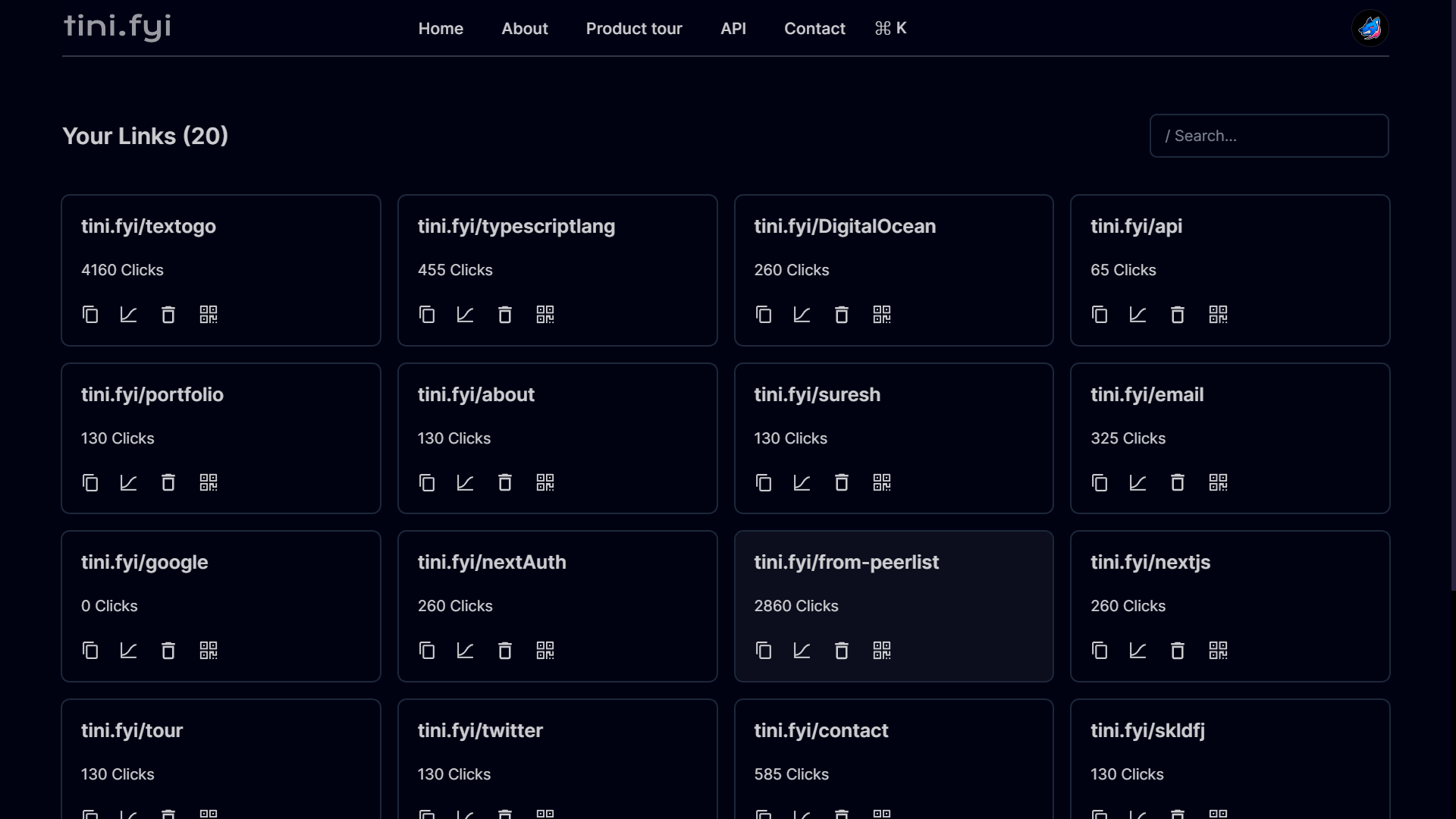Screen dimensions: 1456x819
Task: Open analytics for tini.fyi/from-peerlist
Action: pyautogui.click(x=802, y=651)
